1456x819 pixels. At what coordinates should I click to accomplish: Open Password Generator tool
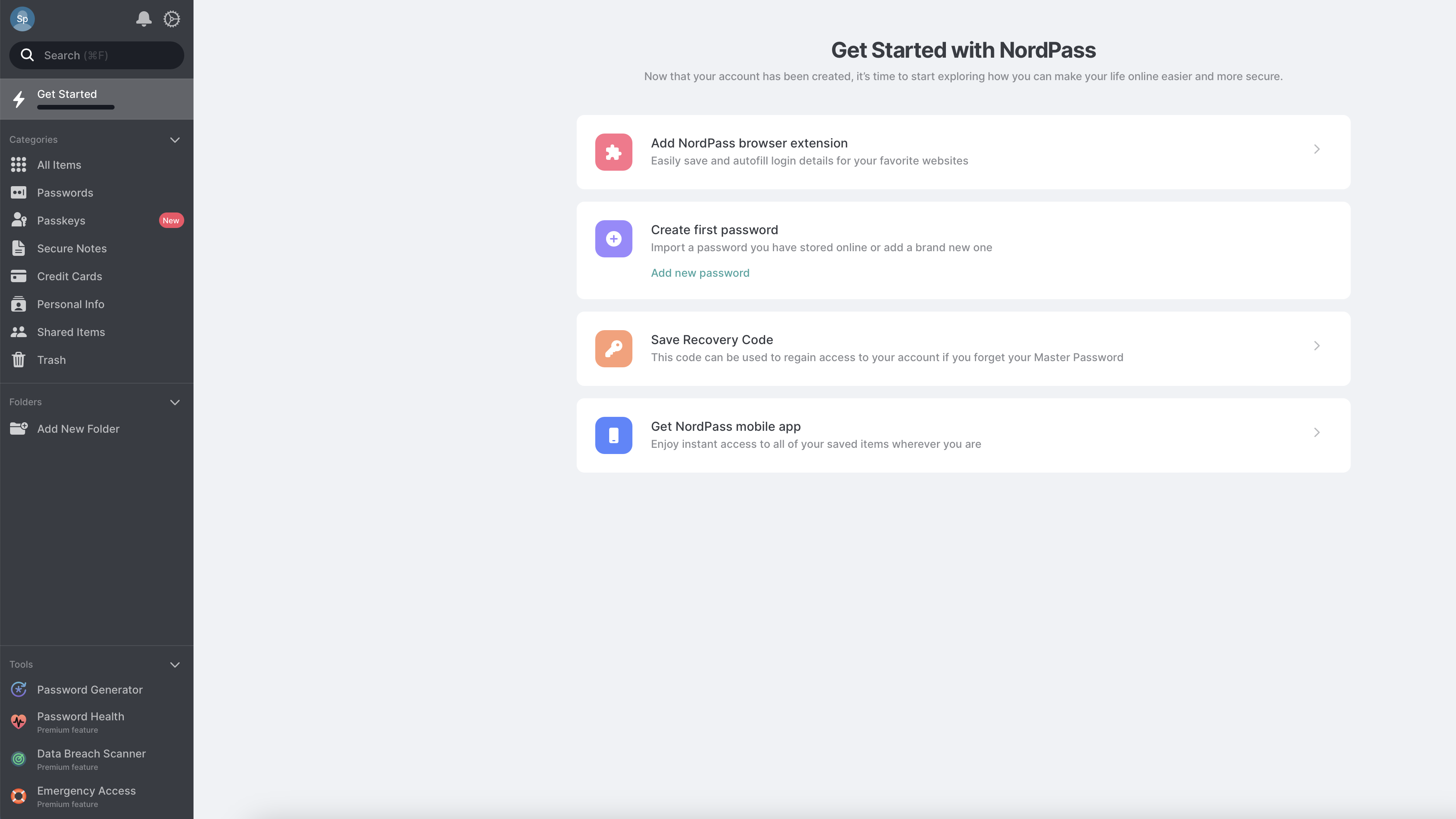click(97, 690)
